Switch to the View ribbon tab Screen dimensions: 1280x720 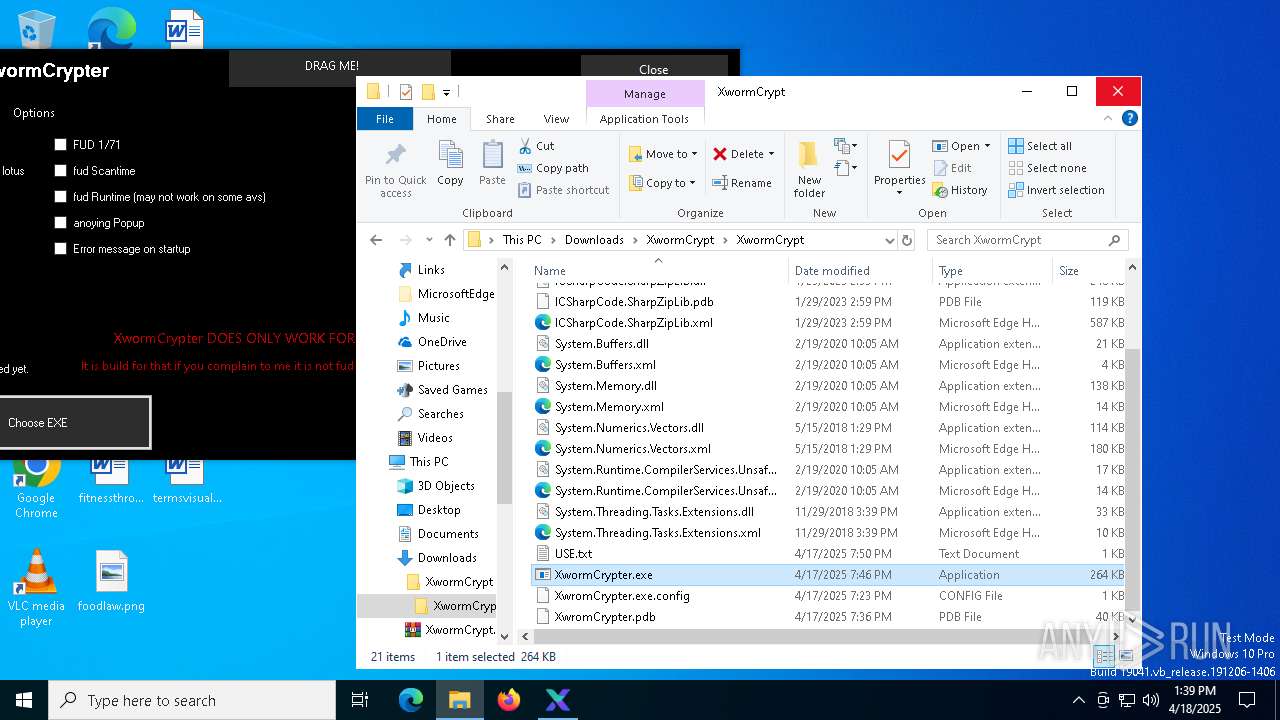(x=556, y=118)
